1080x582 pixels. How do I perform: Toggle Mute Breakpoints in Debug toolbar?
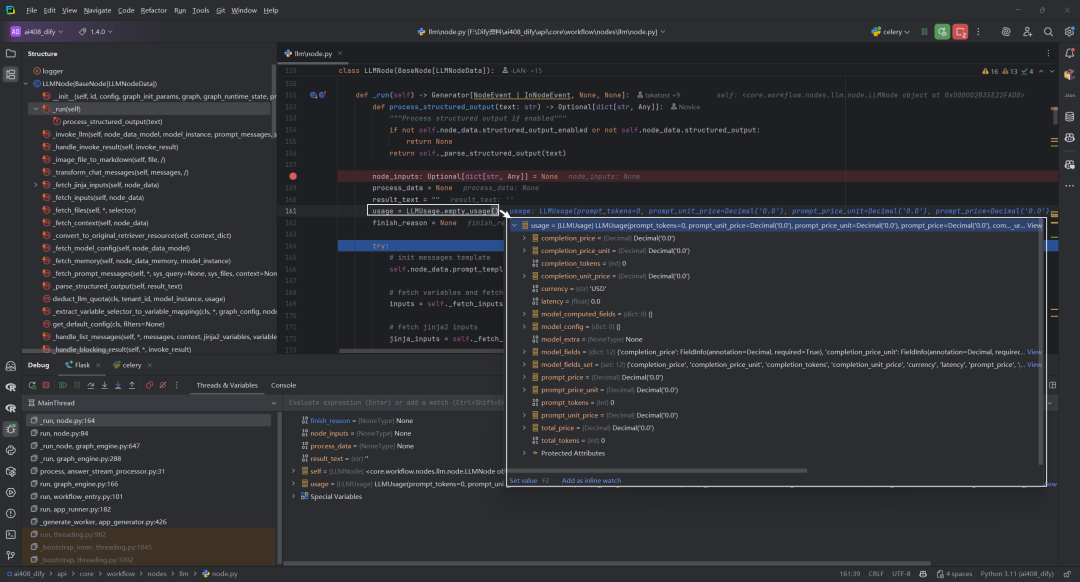point(163,385)
